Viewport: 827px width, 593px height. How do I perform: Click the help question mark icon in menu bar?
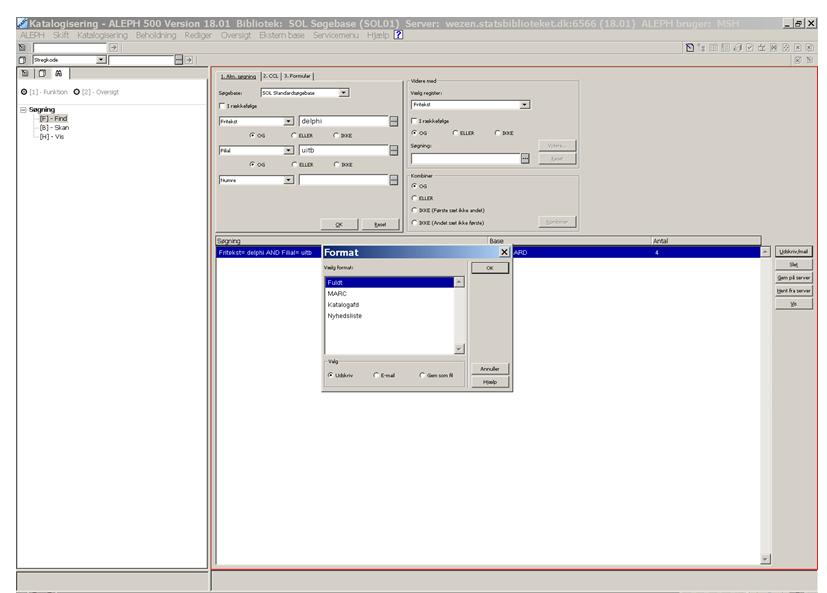398,36
